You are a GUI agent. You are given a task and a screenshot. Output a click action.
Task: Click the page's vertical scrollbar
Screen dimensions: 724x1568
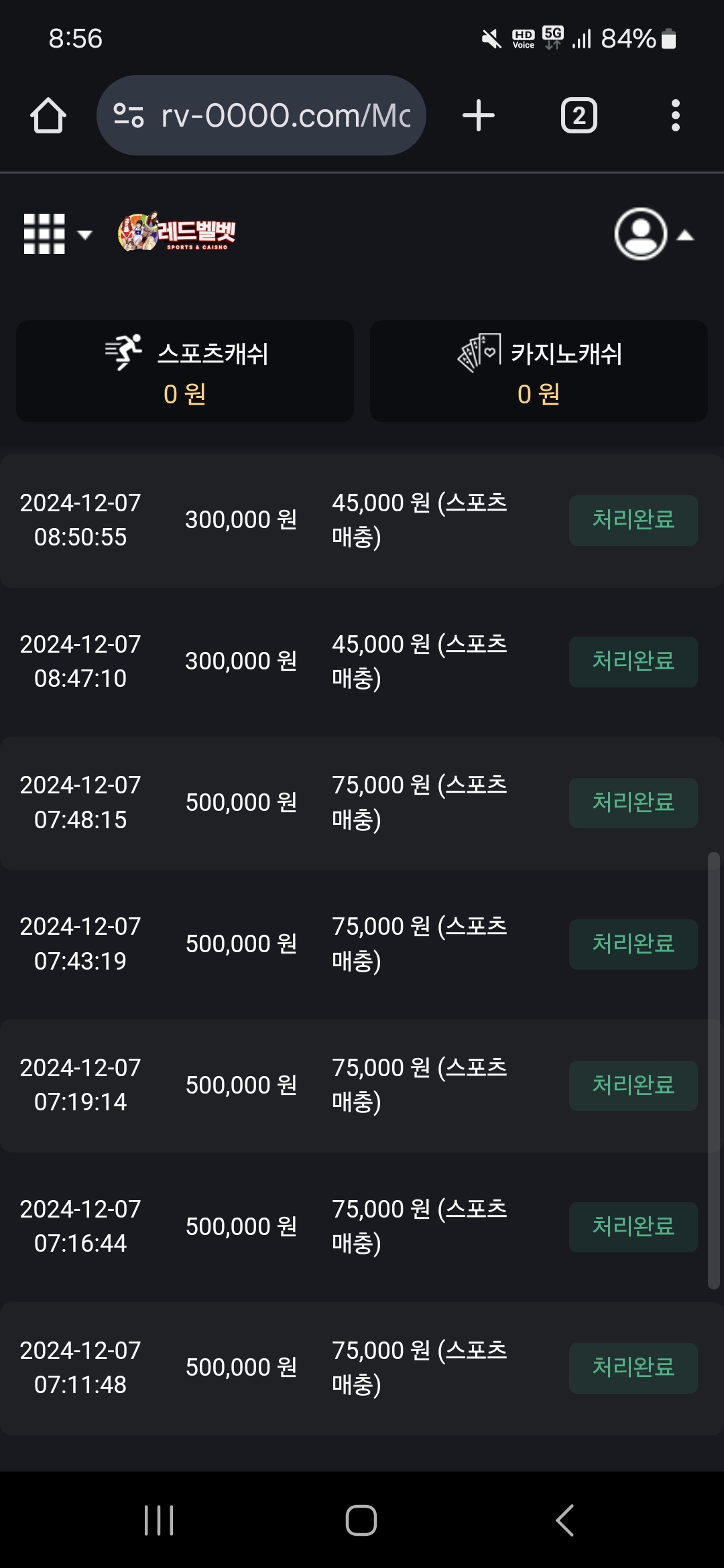tap(713, 1069)
